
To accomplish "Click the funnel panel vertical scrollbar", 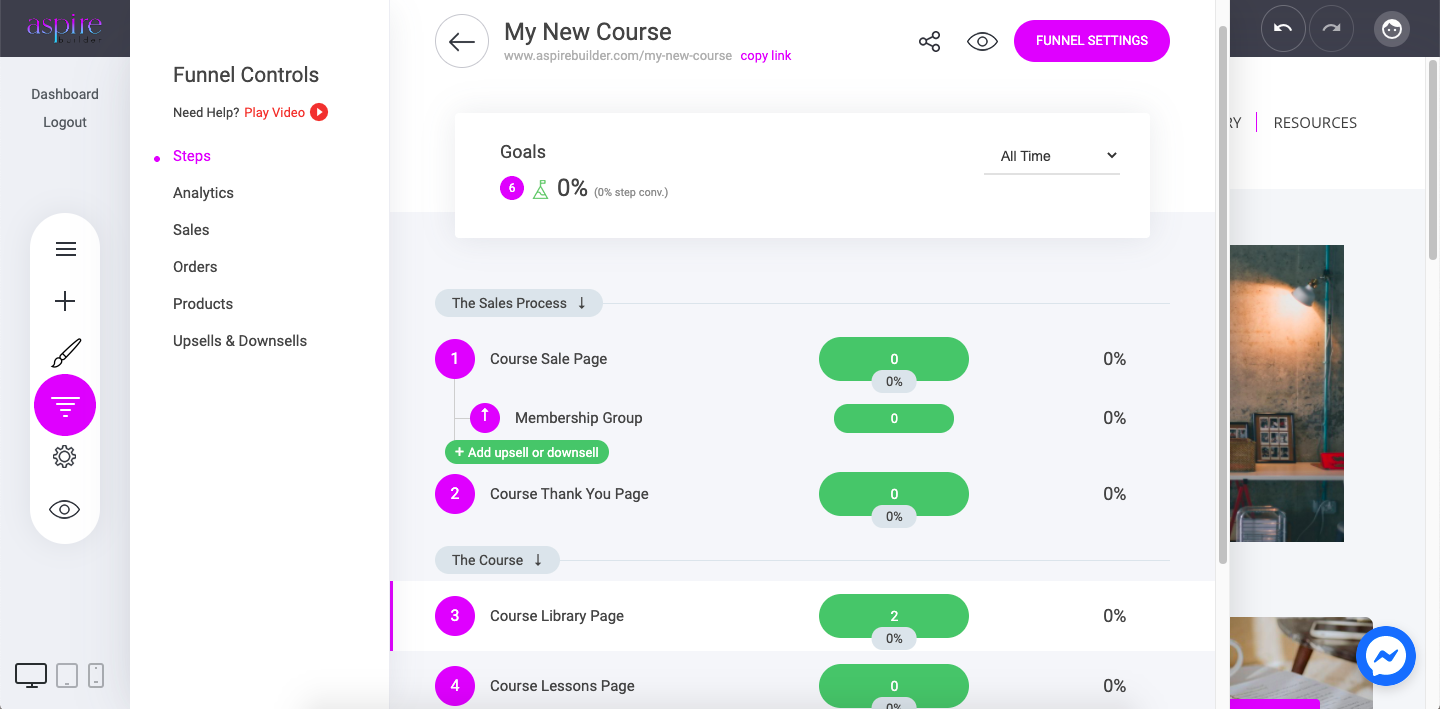I will 1222,294.
